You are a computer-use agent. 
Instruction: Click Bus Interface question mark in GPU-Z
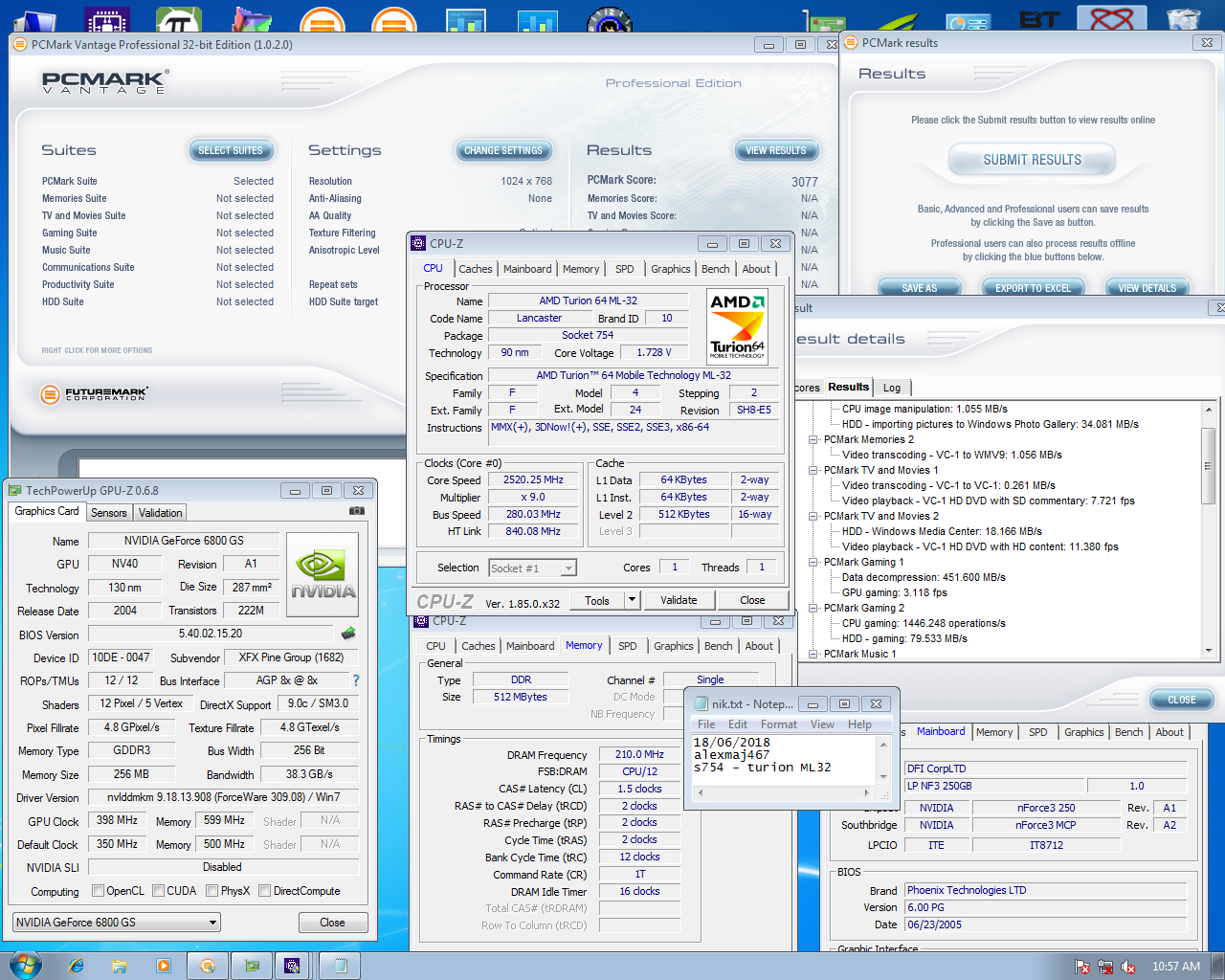pos(356,680)
